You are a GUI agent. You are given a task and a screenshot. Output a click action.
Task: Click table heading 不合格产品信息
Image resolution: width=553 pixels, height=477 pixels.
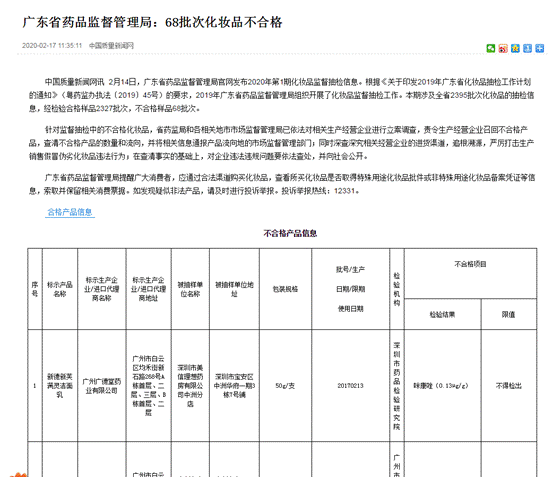pyautogui.click(x=290, y=233)
